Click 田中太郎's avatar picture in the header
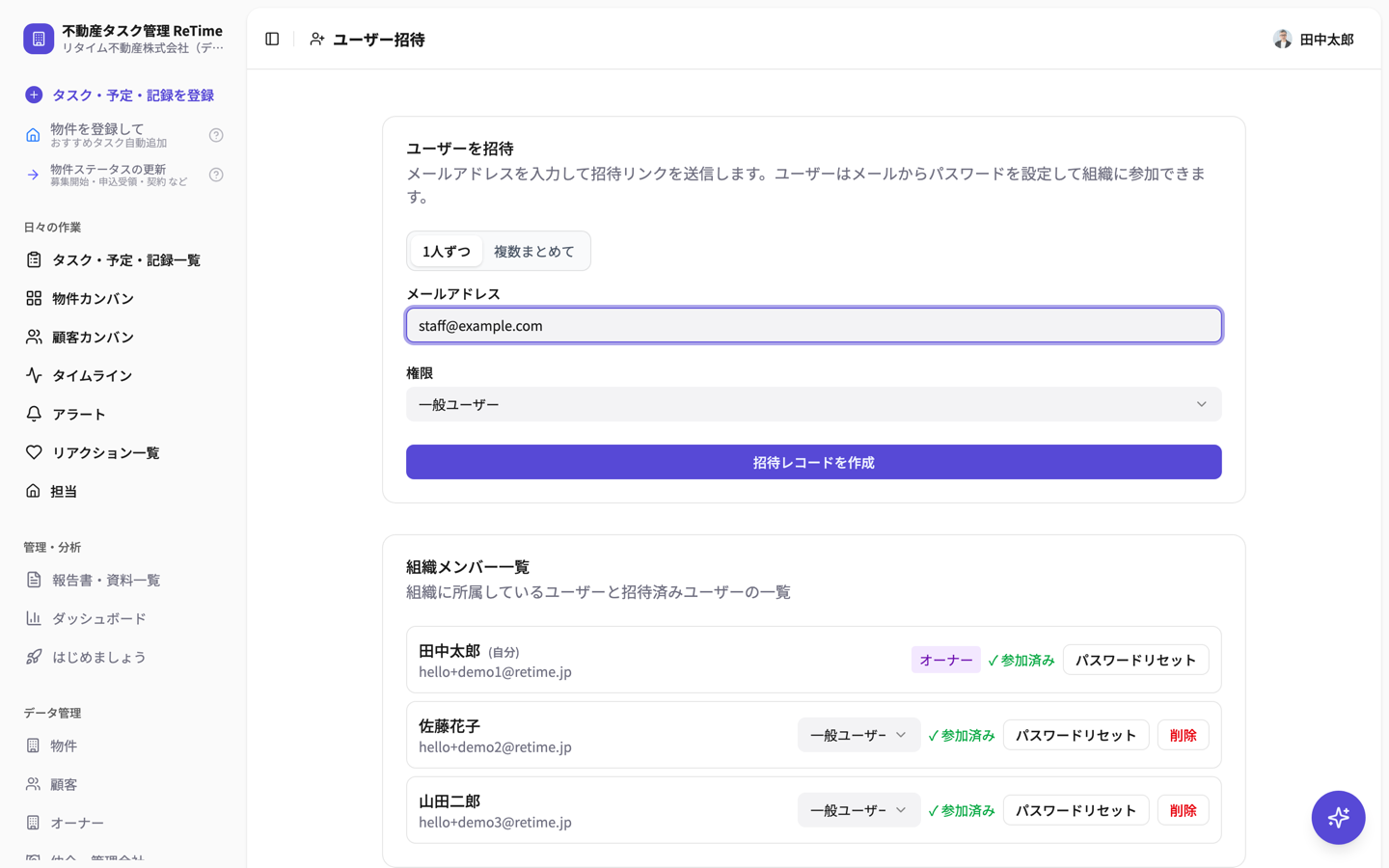Image resolution: width=1389 pixels, height=868 pixels. coord(1282,40)
